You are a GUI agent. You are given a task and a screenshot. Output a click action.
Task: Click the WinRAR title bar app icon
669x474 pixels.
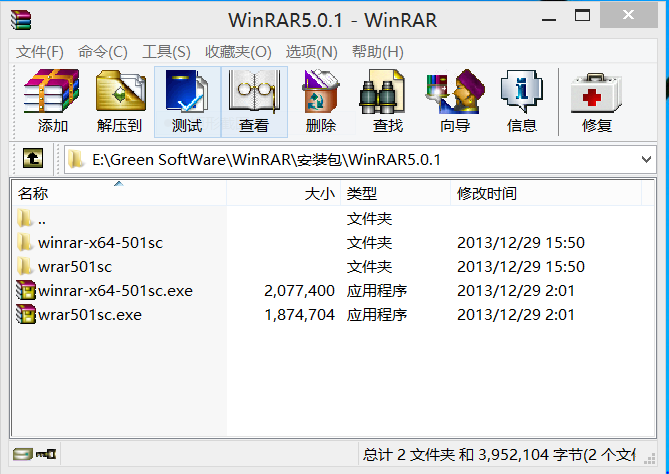pyautogui.click(x=21, y=20)
